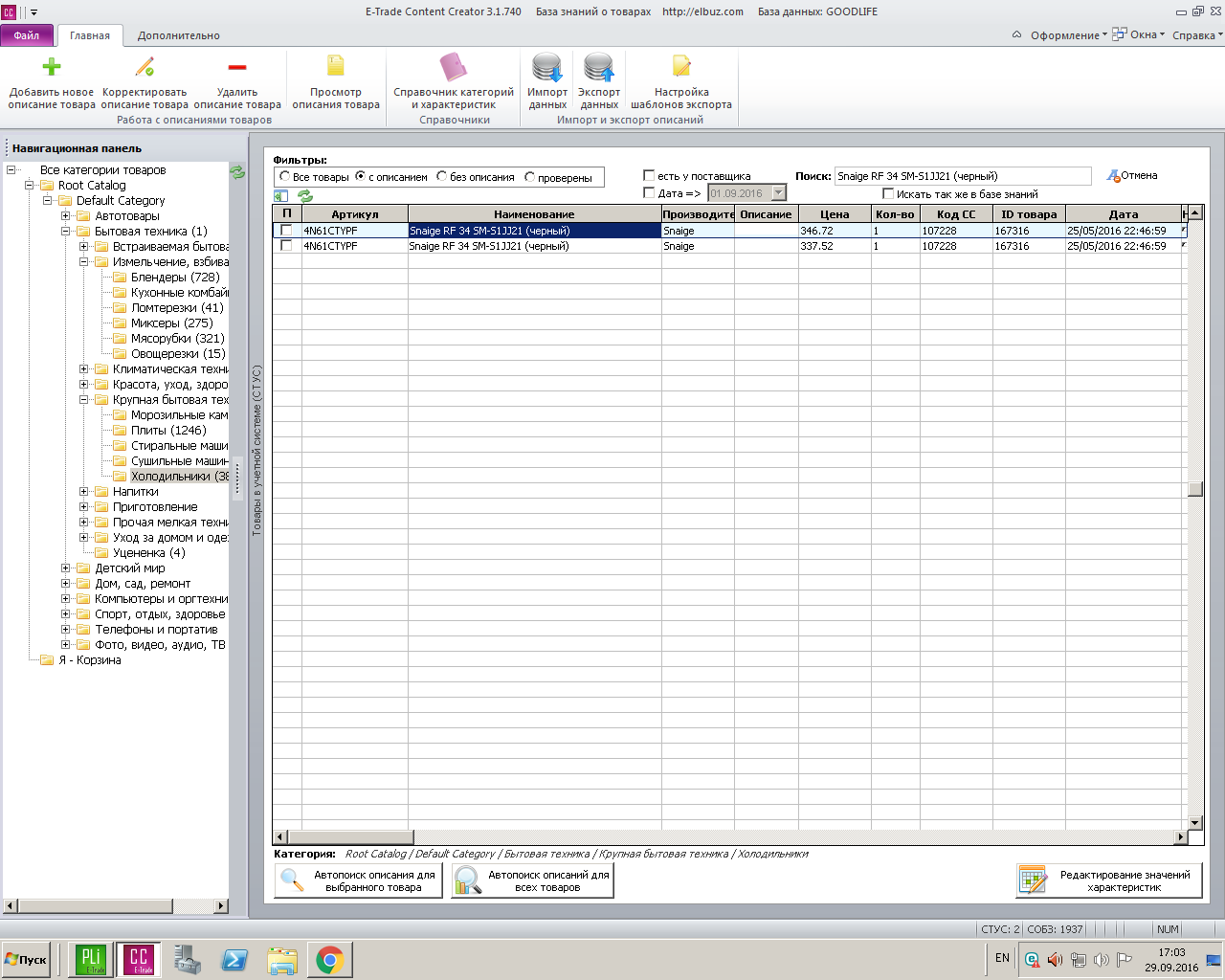
Task: Click the application CC icon in title bar
Action: (9, 12)
